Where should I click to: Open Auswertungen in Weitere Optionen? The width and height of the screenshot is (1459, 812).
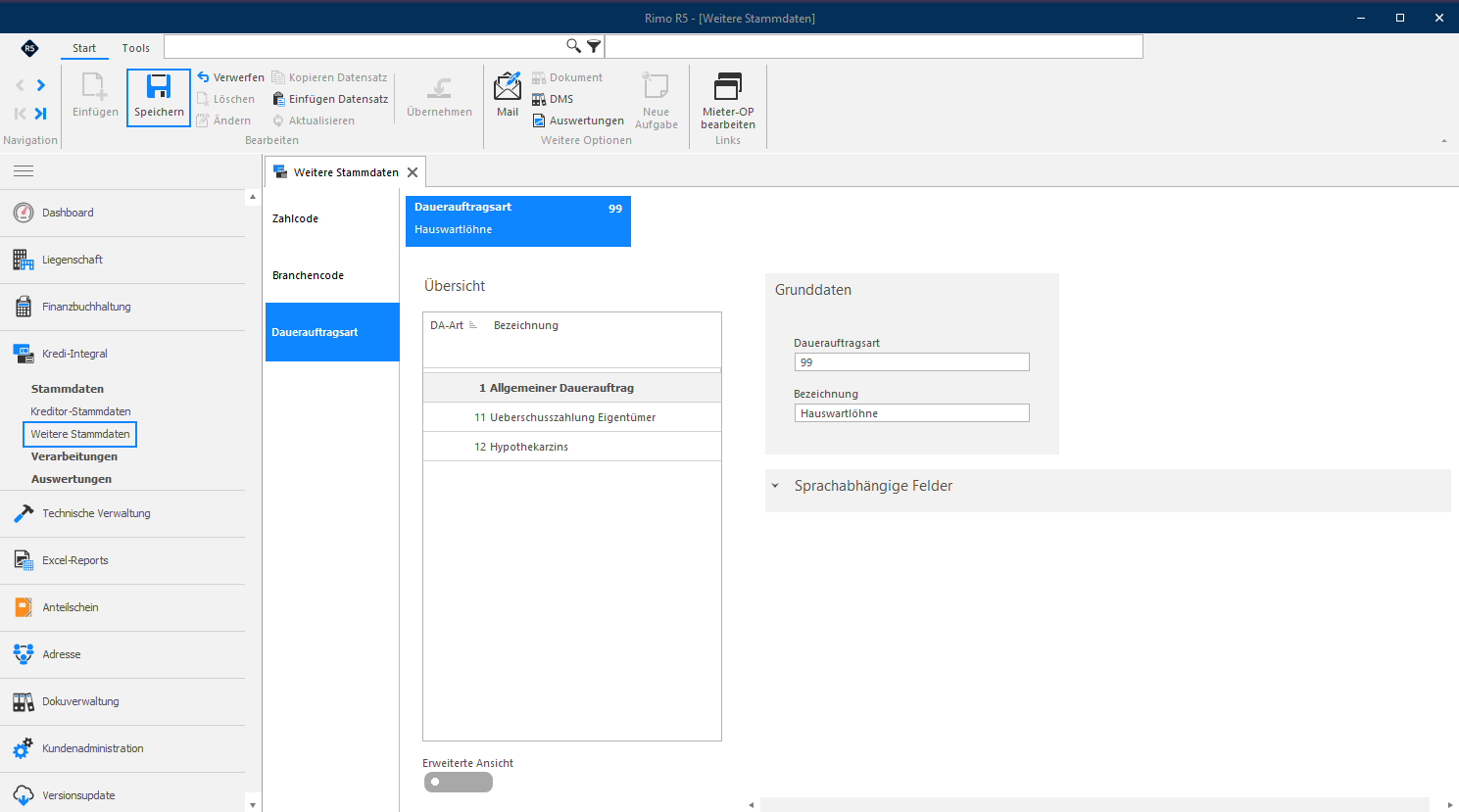[x=578, y=120]
